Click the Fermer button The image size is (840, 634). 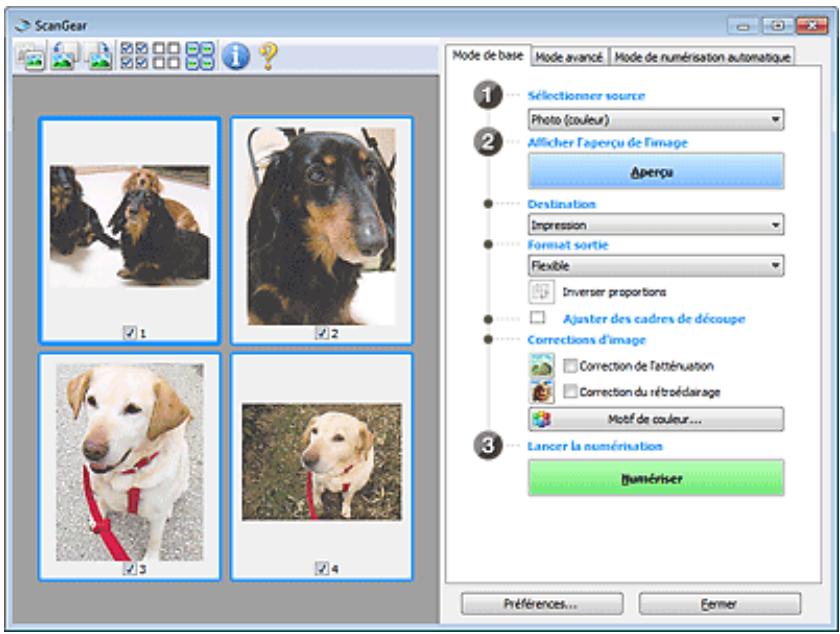[x=719, y=604]
